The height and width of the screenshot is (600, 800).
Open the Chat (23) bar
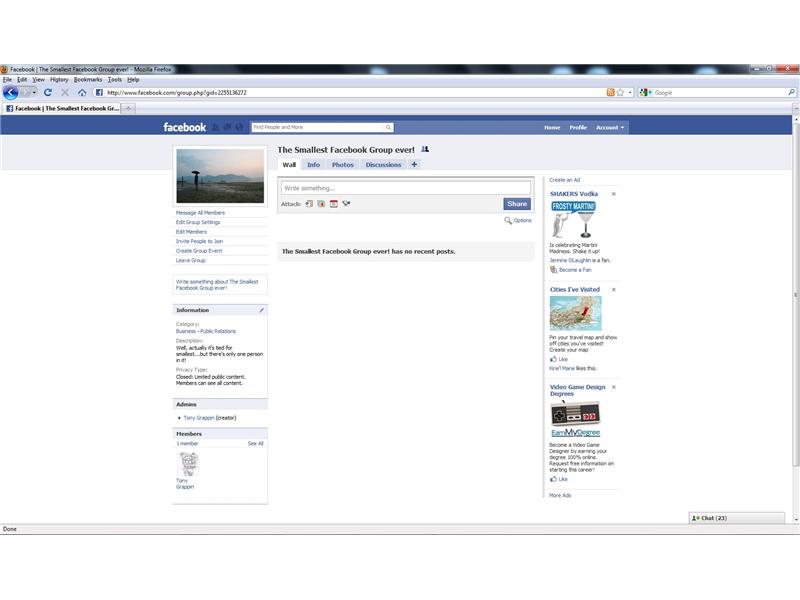click(736, 518)
